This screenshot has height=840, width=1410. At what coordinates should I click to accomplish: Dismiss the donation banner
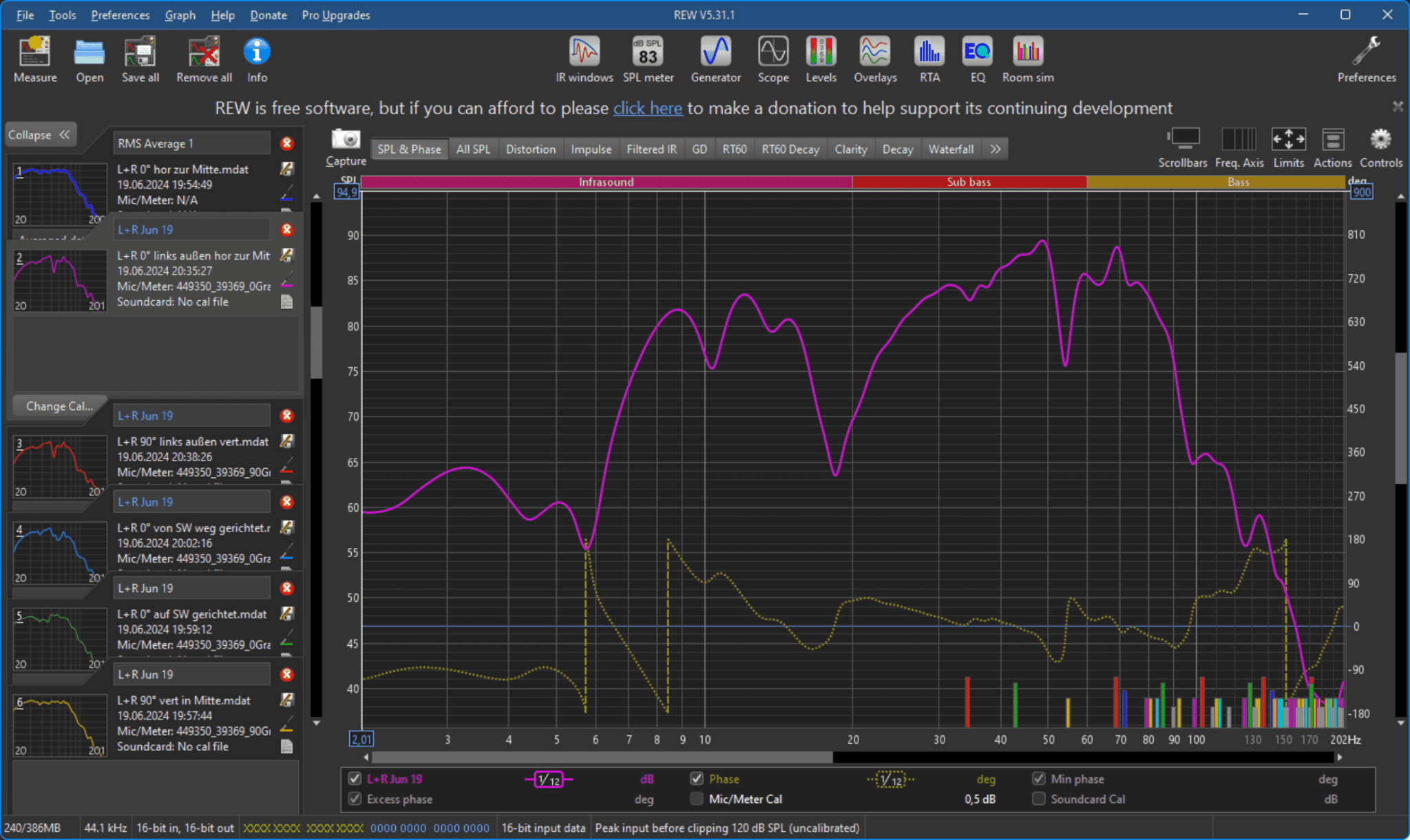[x=1398, y=106]
